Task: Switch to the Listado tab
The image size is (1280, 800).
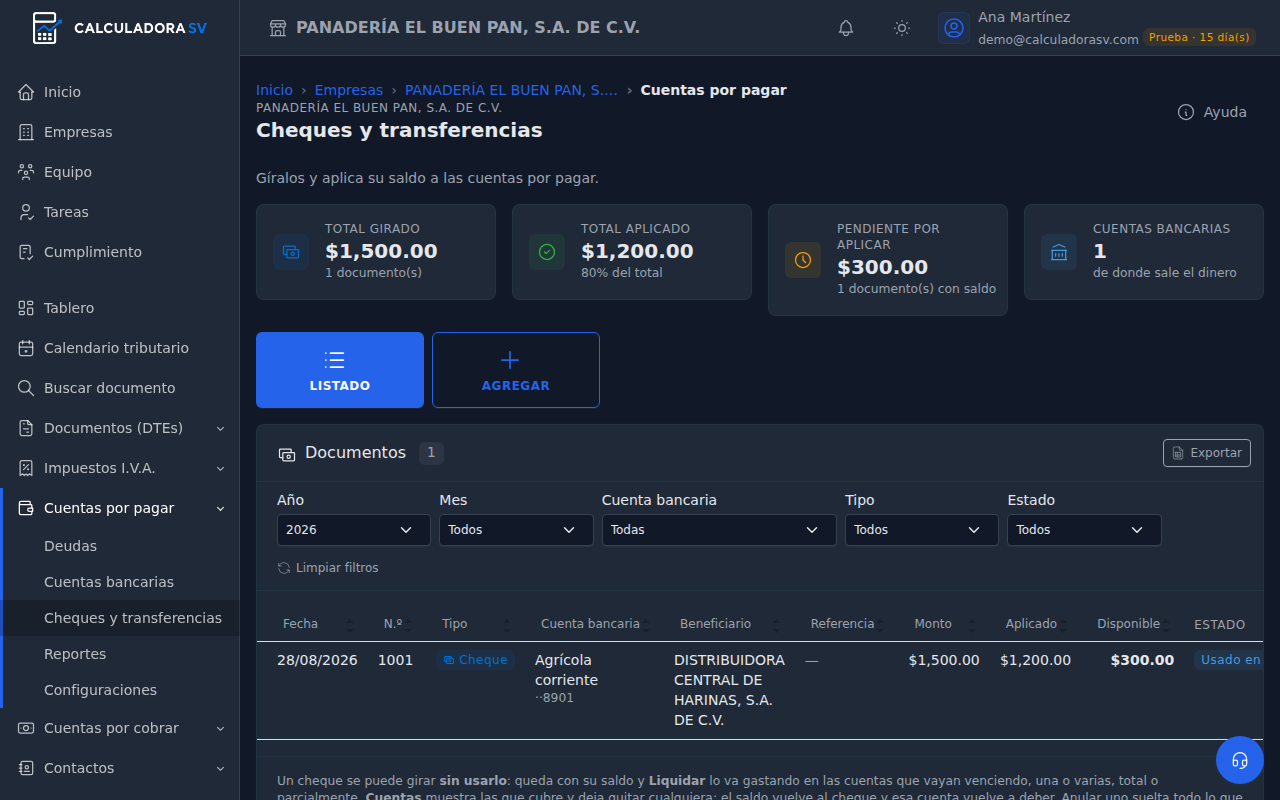Action: tap(340, 370)
